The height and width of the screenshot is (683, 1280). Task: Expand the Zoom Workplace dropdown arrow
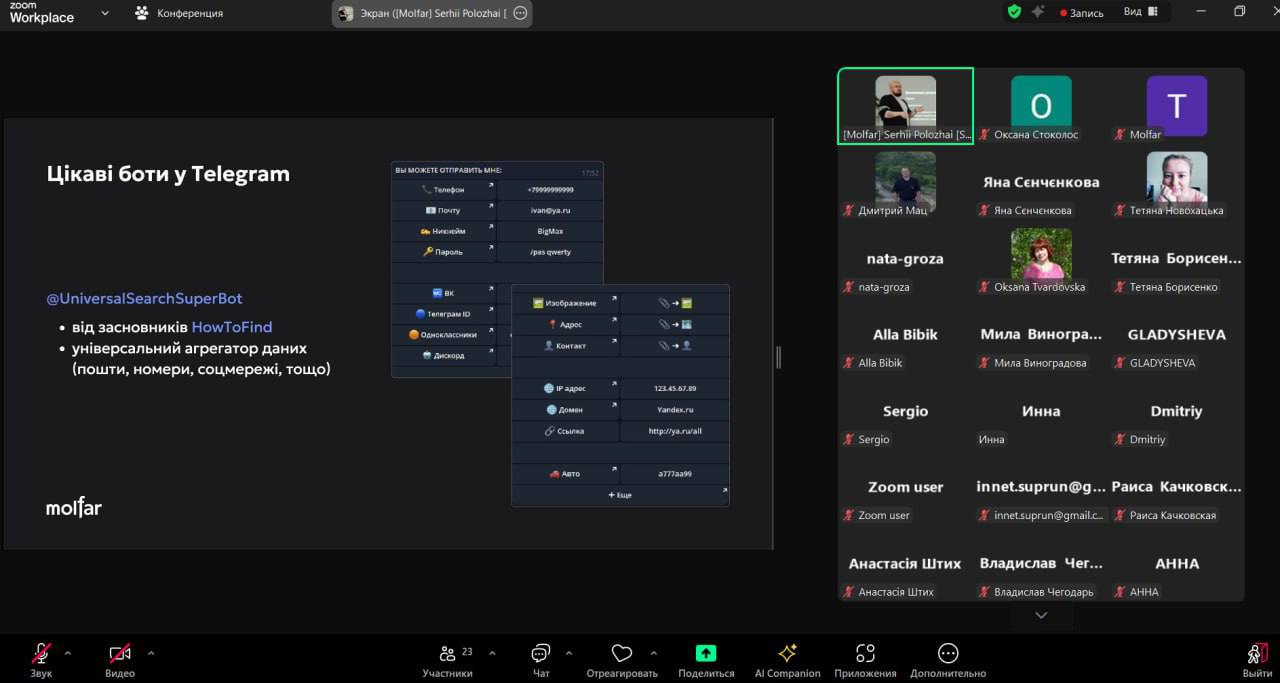click(105, 13)
